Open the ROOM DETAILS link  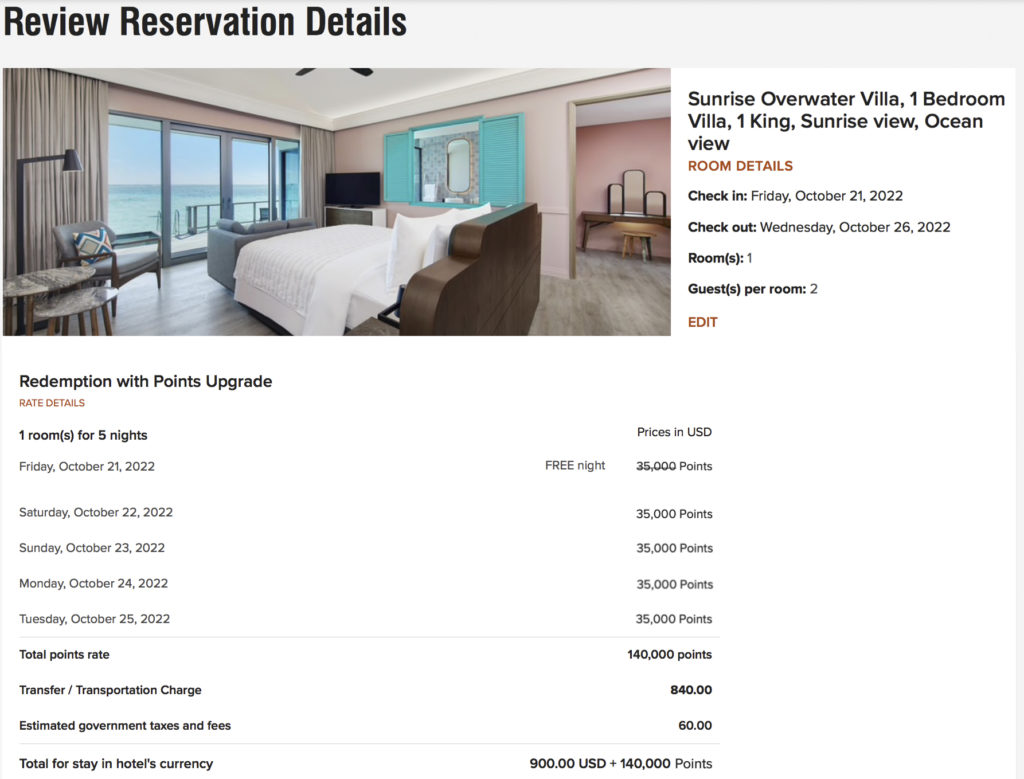tap(740, 166)
